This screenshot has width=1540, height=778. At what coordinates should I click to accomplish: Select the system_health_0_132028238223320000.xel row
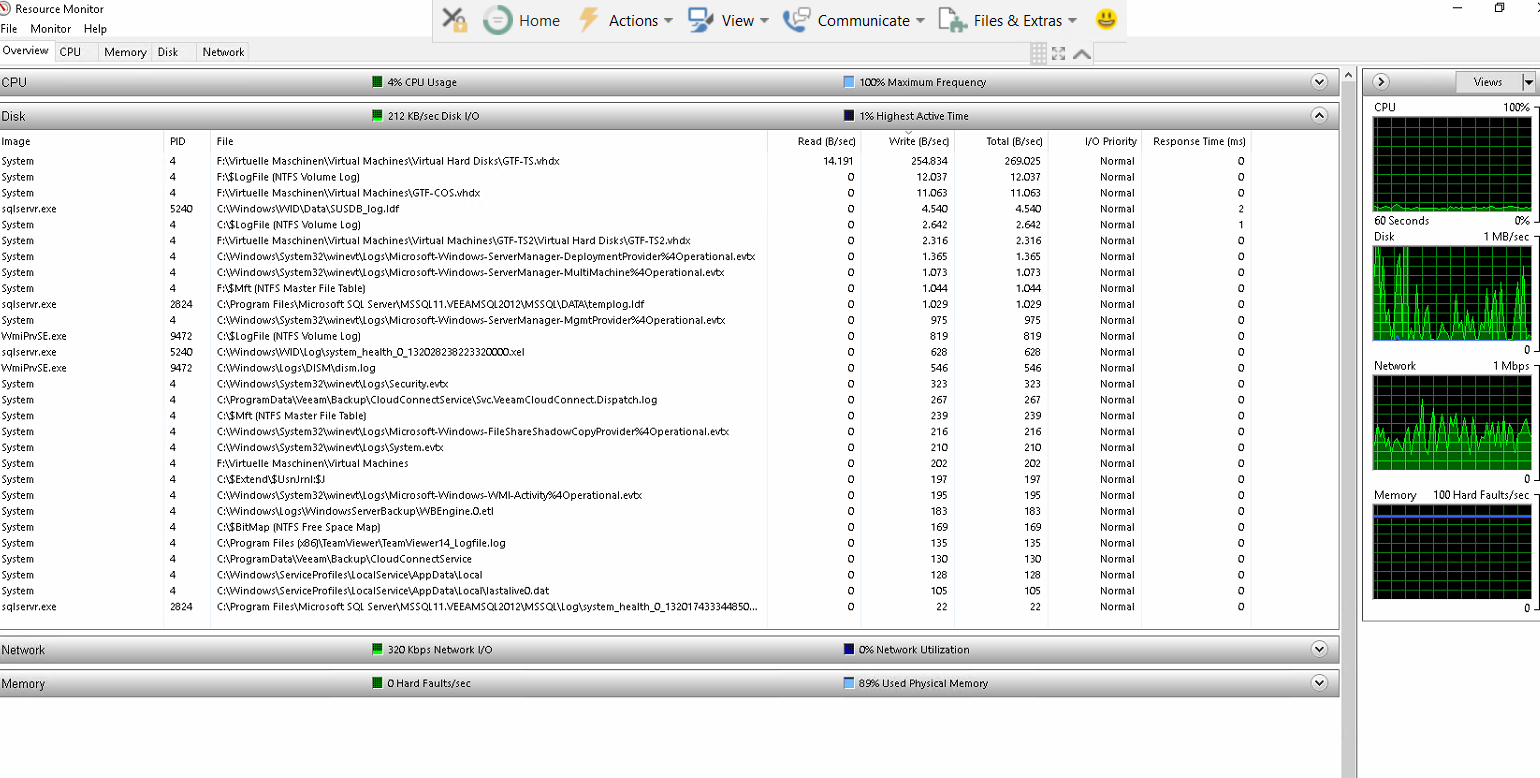625,352
